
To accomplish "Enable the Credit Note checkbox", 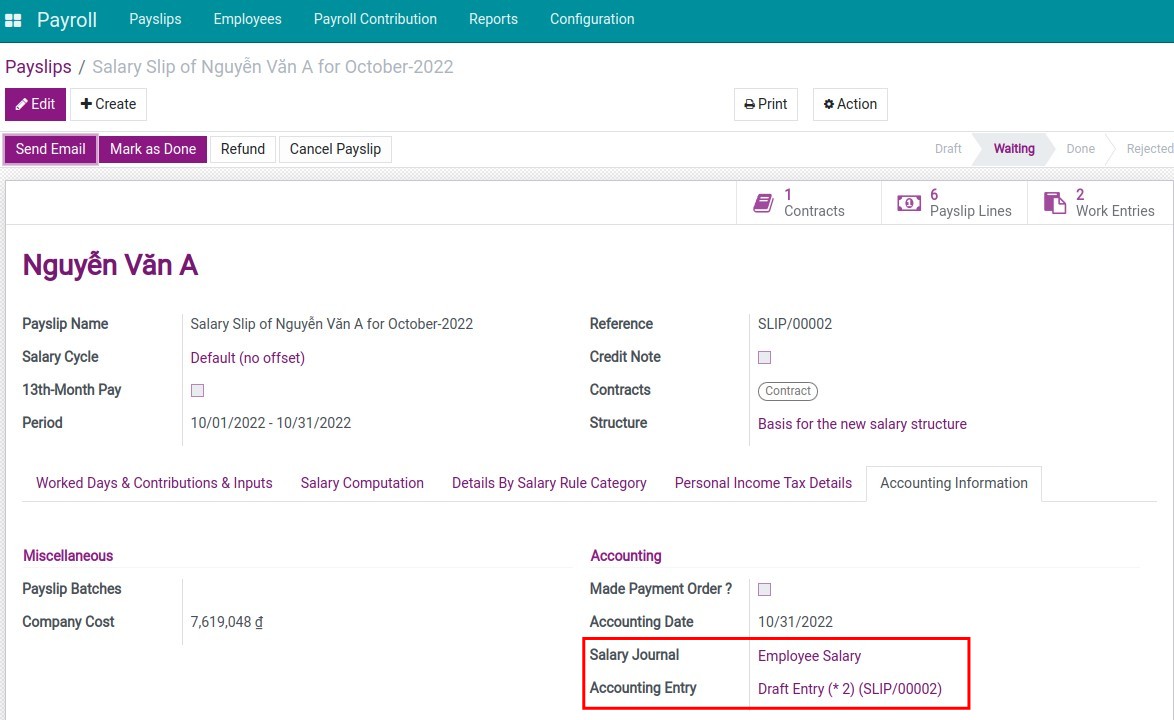I will coord(764,357).
